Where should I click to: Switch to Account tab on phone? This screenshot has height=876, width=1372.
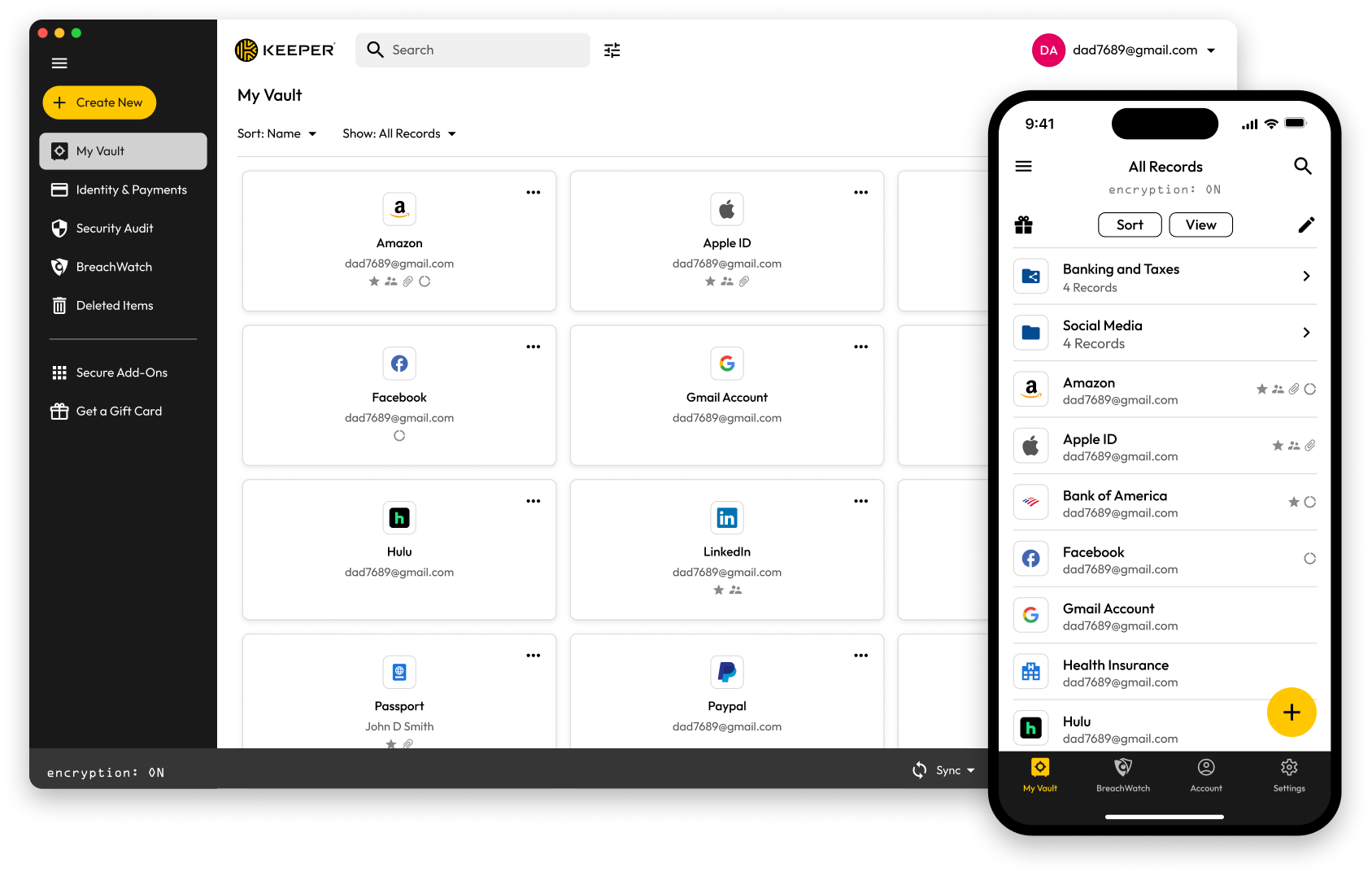pos(1206,775)
